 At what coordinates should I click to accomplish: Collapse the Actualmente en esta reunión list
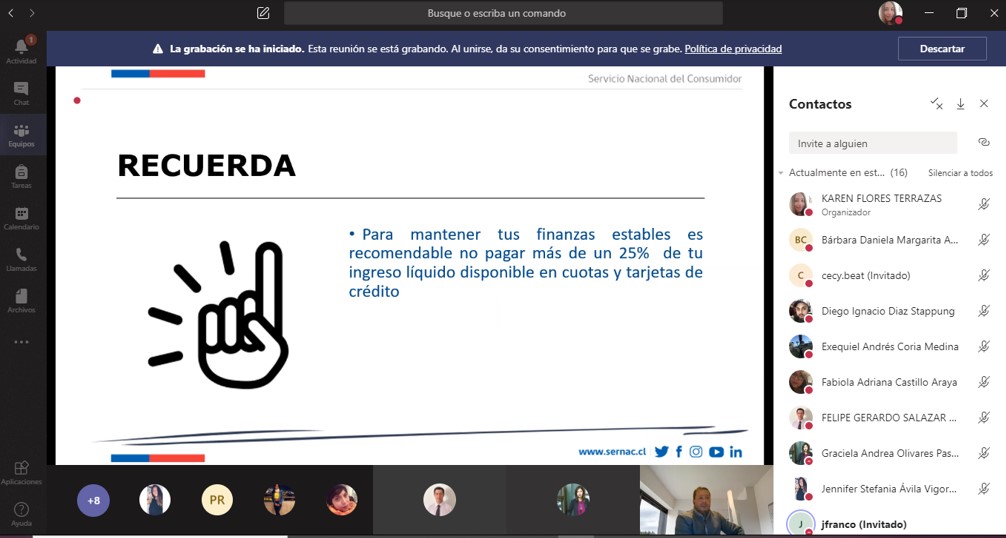(x=781, y=173)
